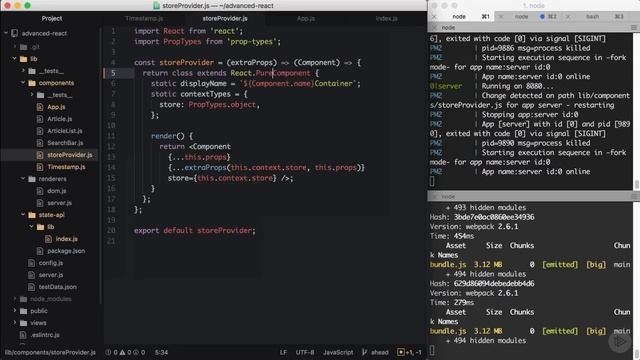Close the first node terminal tab
Image resolution: width=640 pixels, height=360 pixels.
click(434, 17)
